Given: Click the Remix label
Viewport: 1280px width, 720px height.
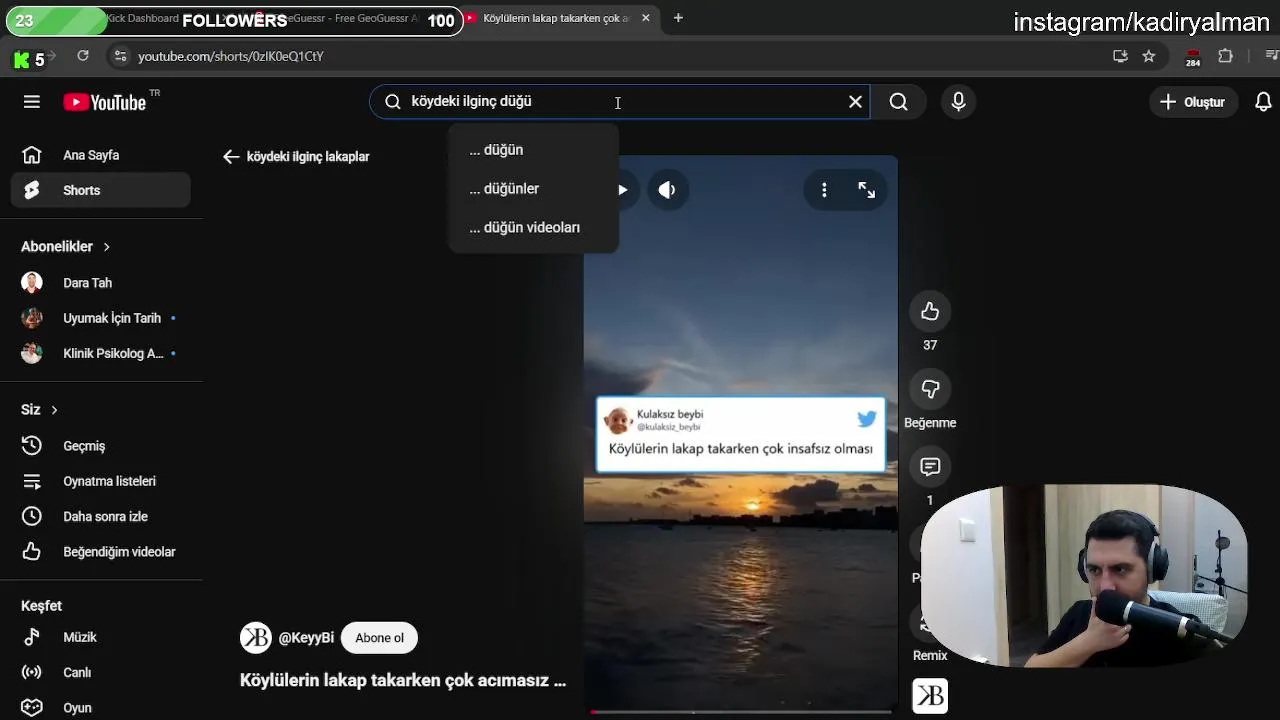Looking at the screenshot, I should coord(930,656).
